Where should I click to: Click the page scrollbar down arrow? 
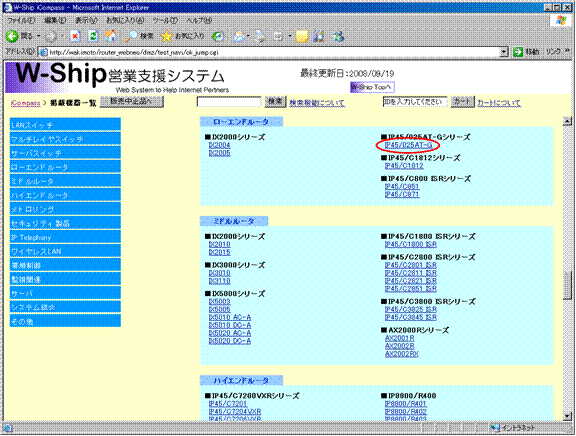567,416
